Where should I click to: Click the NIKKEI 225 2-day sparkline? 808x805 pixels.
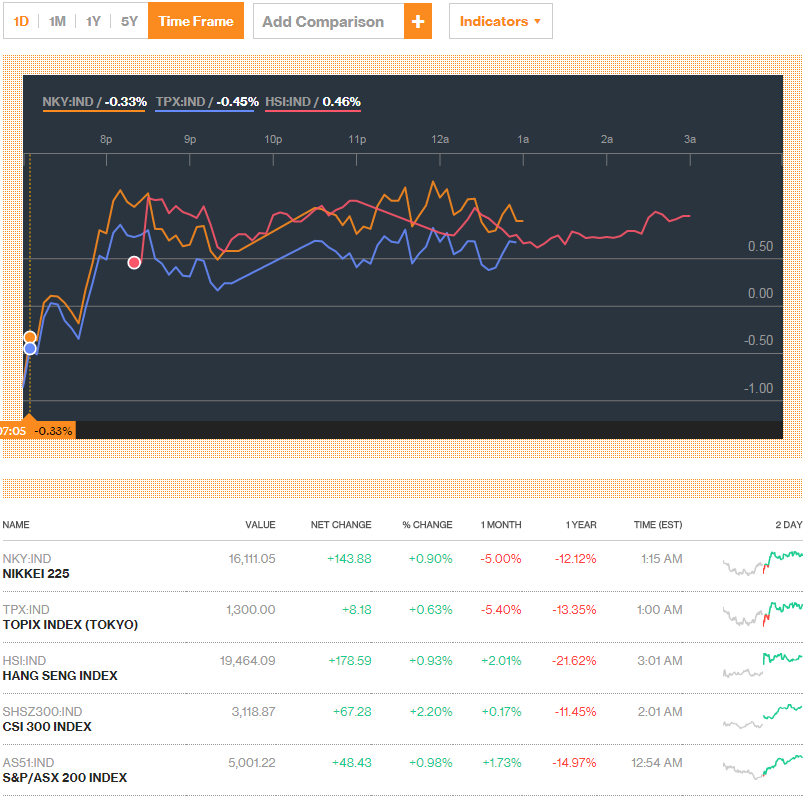point(763,563)
